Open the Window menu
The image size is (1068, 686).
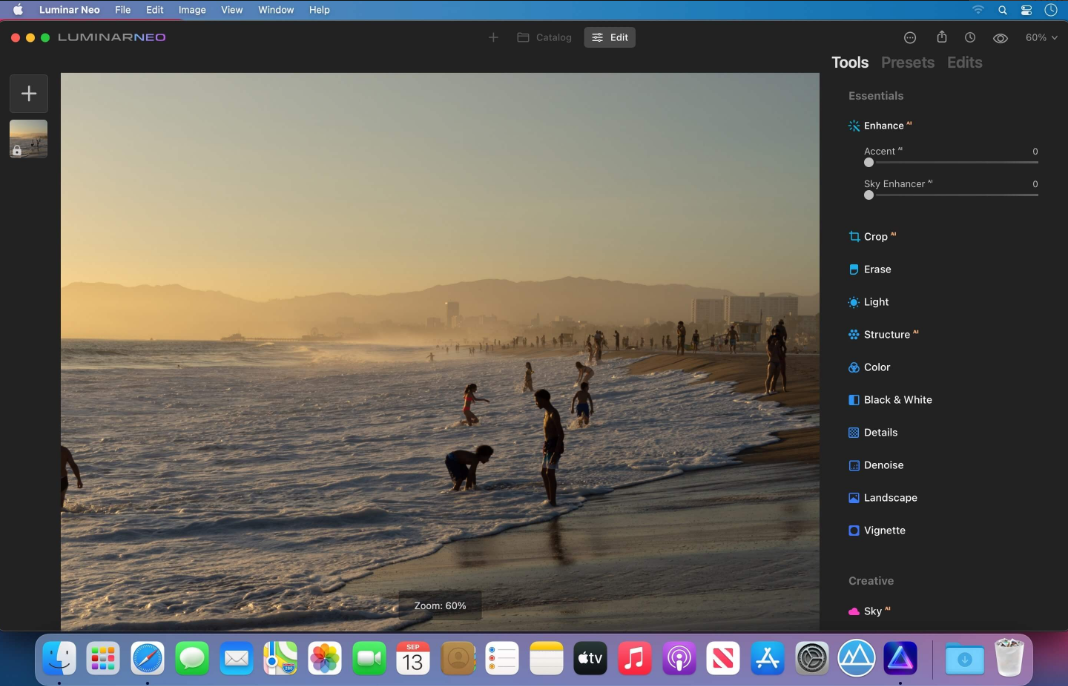[x=276, y=10]
